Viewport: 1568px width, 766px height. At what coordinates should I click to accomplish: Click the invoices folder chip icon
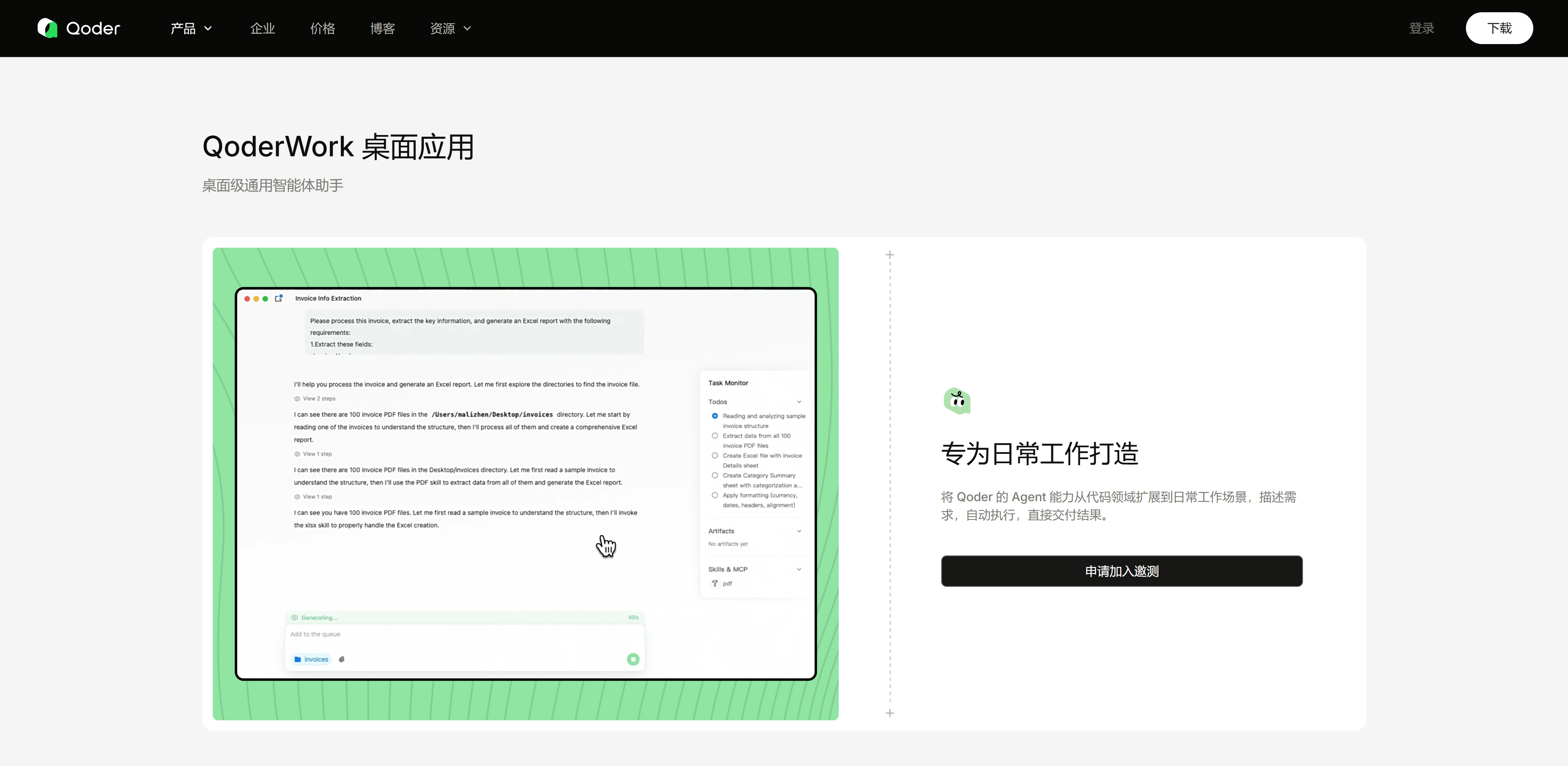[298, 659]
